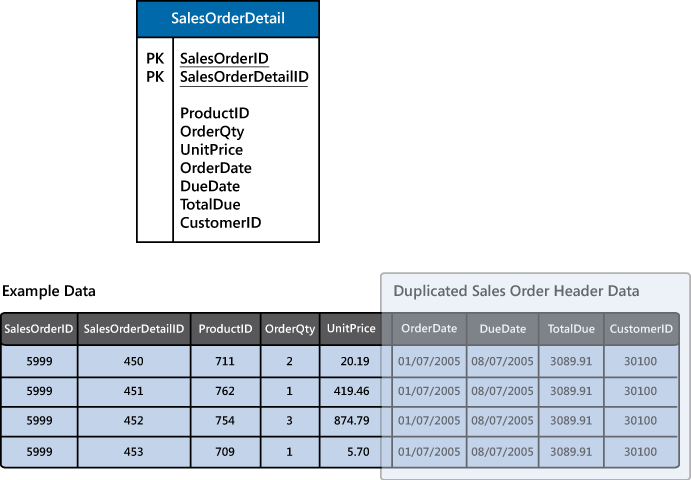This screenshot has width=691, height=480.
Task: Select OrderQty cell 1 in row 453
Action: [x=290, y=452]
